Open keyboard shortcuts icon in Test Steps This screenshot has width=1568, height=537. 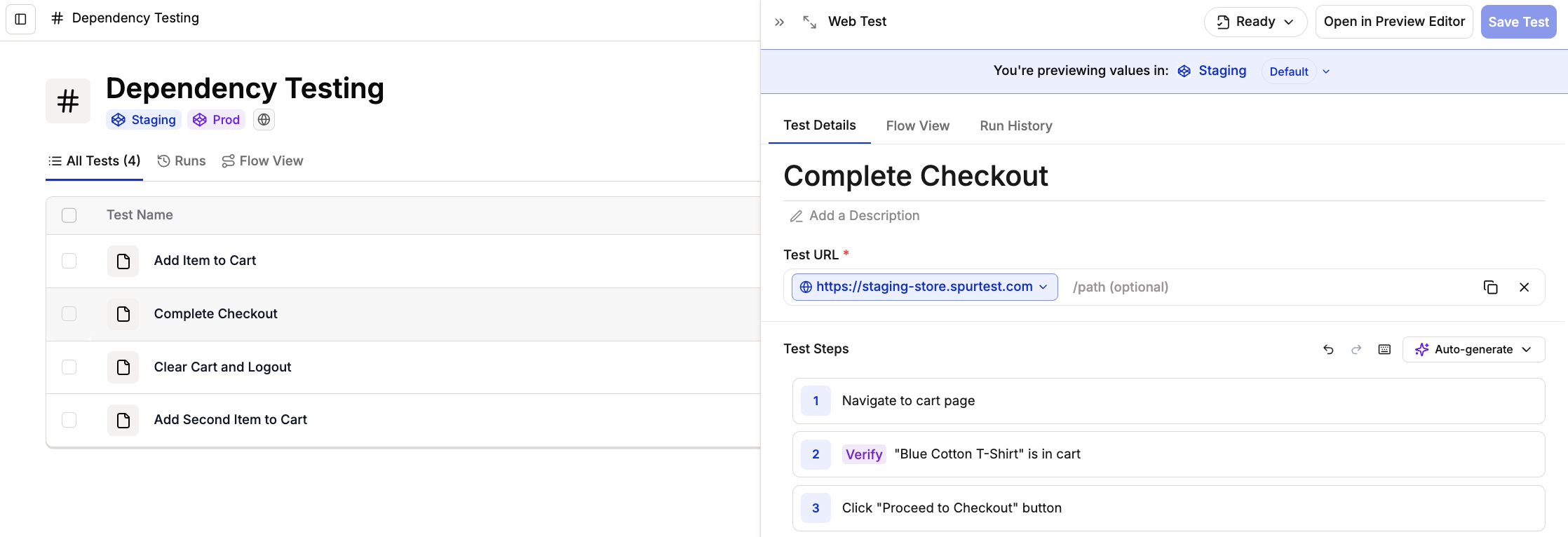[1384, 349]
